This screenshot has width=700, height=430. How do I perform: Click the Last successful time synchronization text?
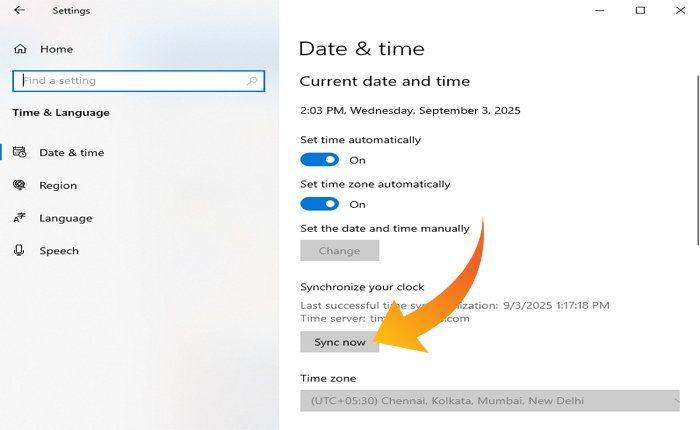click(454, 305)
